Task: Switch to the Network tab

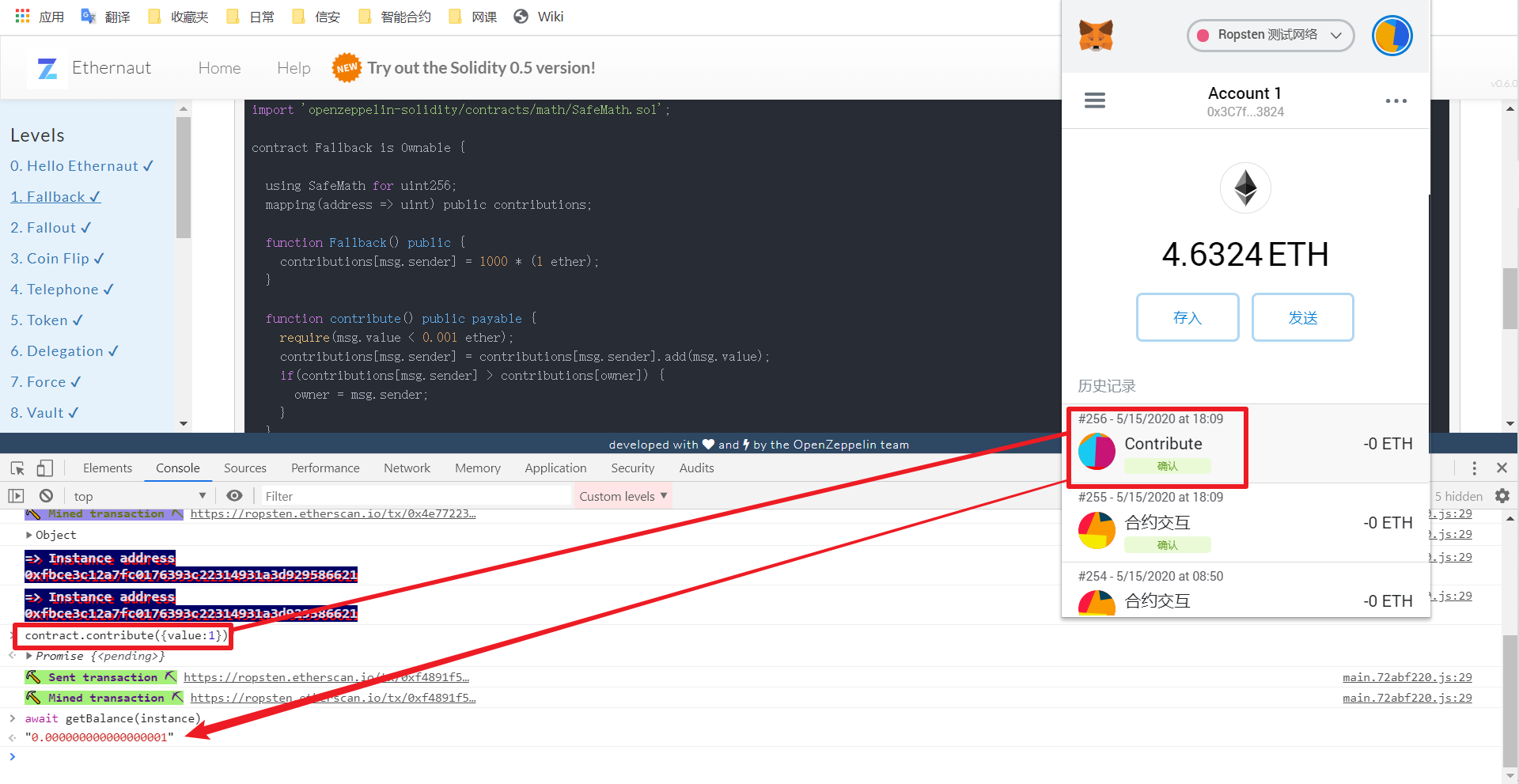Action: [x=407, y=468]
